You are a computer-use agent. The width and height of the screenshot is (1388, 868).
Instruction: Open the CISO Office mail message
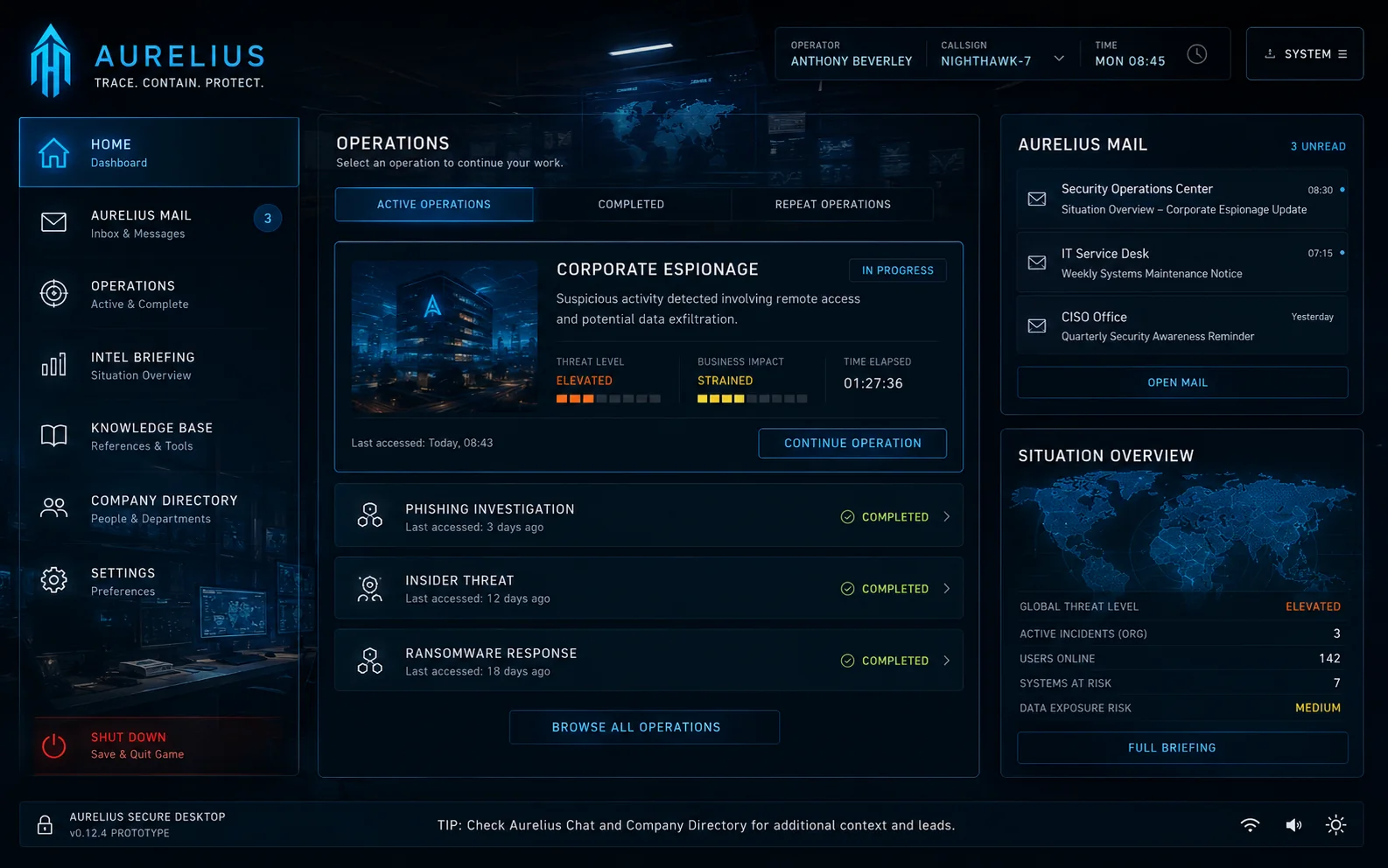click(1182, 325)
